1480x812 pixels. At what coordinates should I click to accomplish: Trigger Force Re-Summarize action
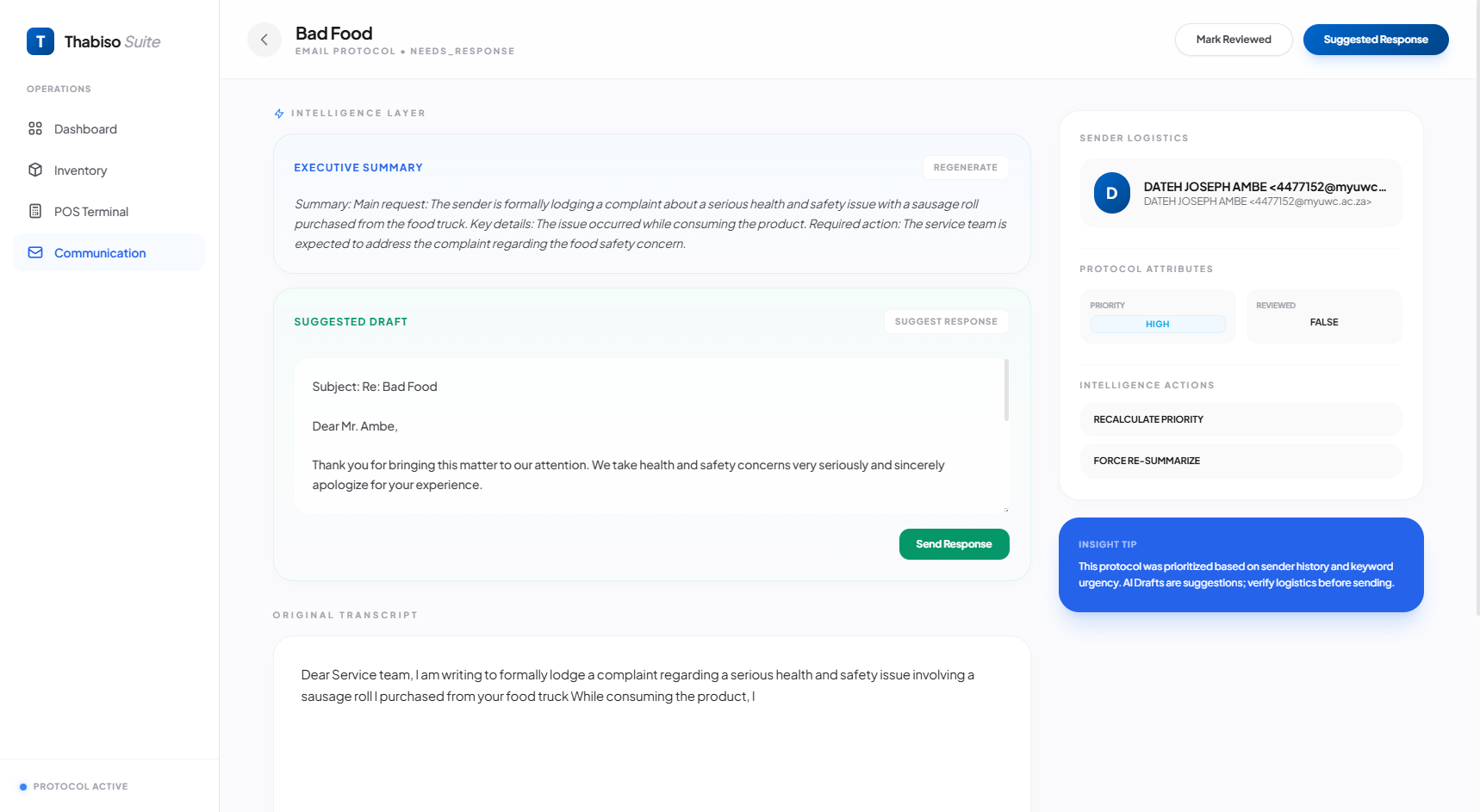1241,461
